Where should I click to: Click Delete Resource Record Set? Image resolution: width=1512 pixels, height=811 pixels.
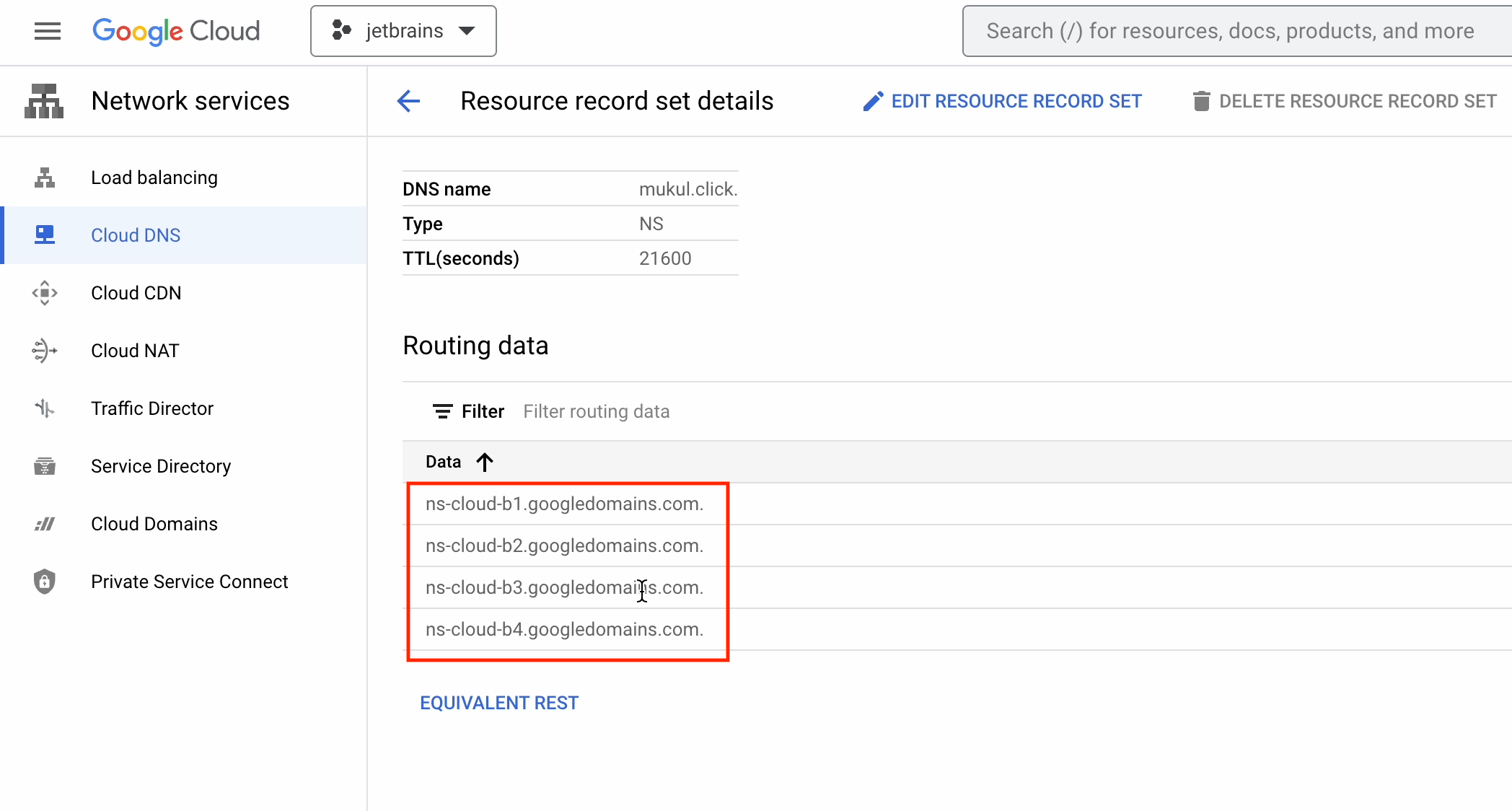(x=1345, y=101)
